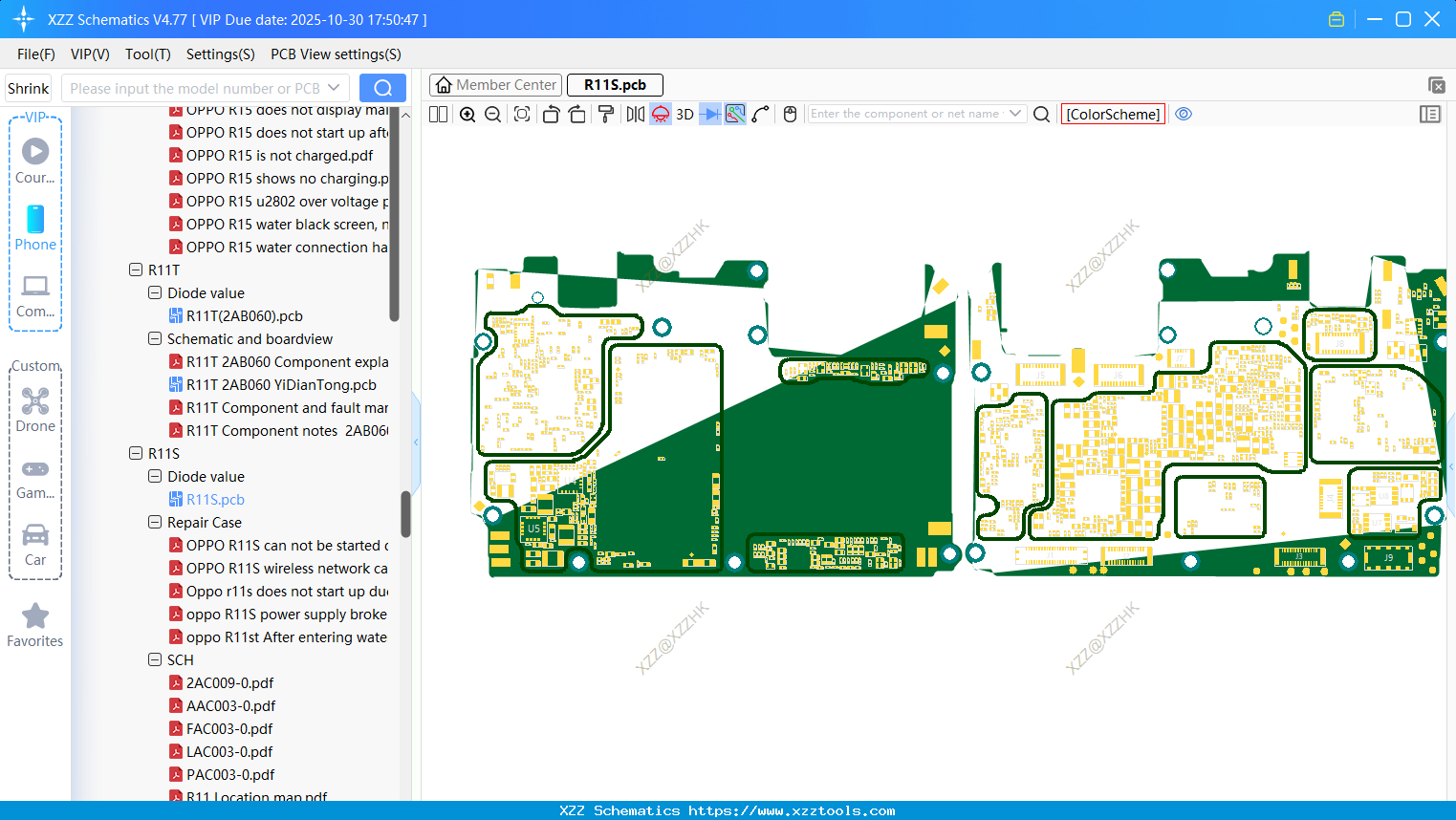Toggle the red highlight lamp tool

click(661, 115)
